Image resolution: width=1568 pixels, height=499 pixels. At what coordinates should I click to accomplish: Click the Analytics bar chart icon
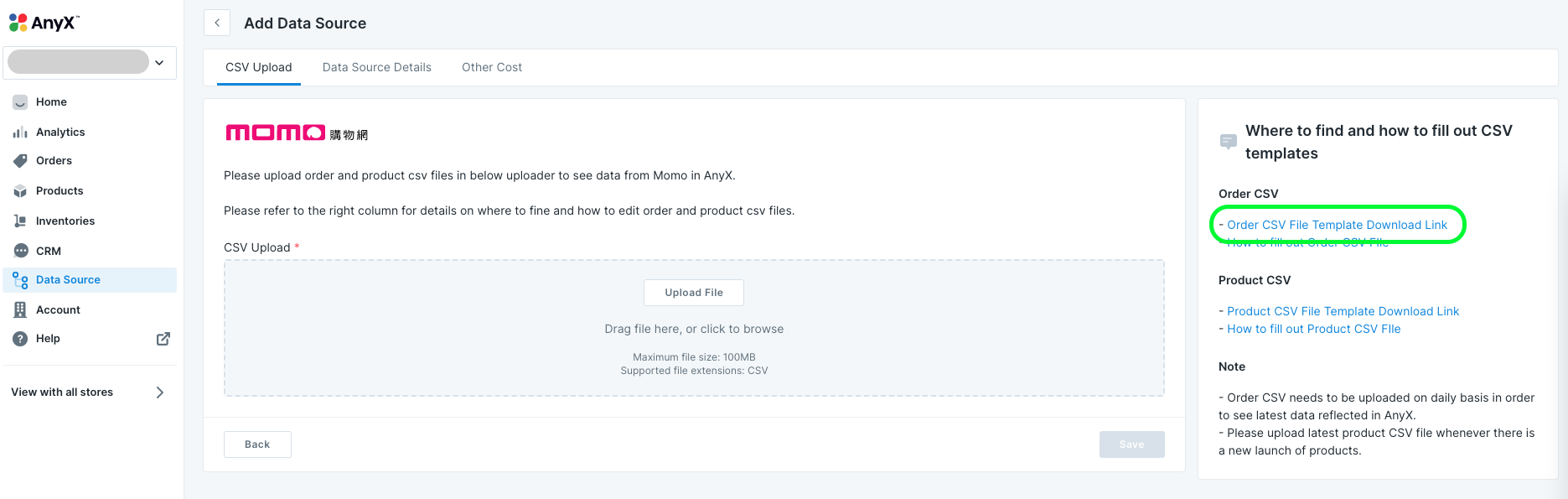20,133
